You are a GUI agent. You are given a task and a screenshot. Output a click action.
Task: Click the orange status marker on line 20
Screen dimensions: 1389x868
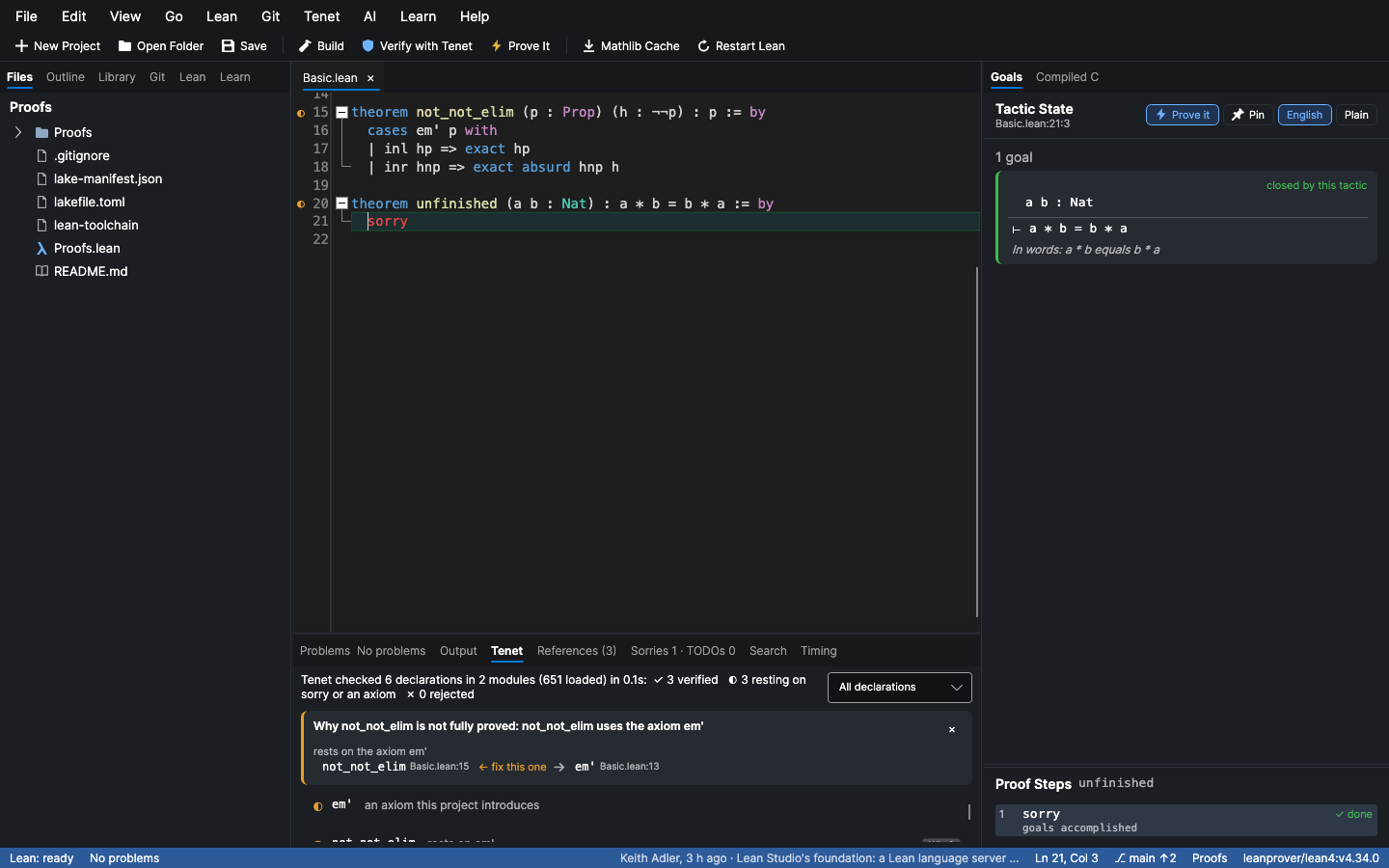[301, 204]
